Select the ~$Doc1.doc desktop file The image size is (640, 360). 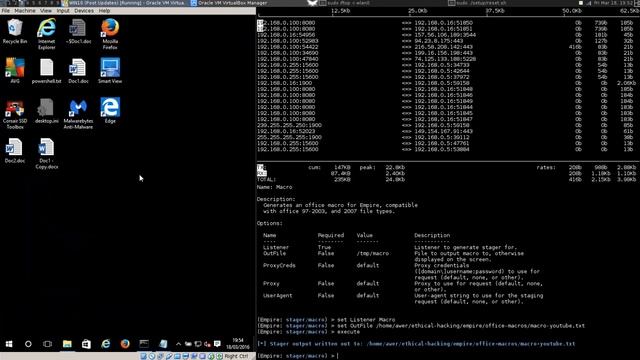tap(78, 31)
